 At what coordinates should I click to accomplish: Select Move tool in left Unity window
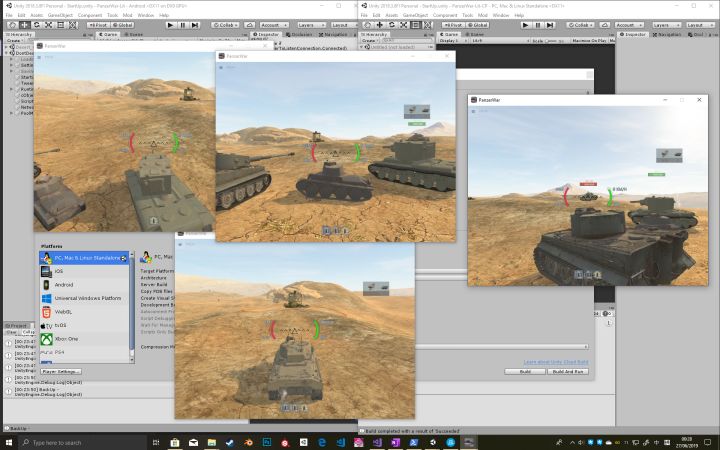coord(25,25)
